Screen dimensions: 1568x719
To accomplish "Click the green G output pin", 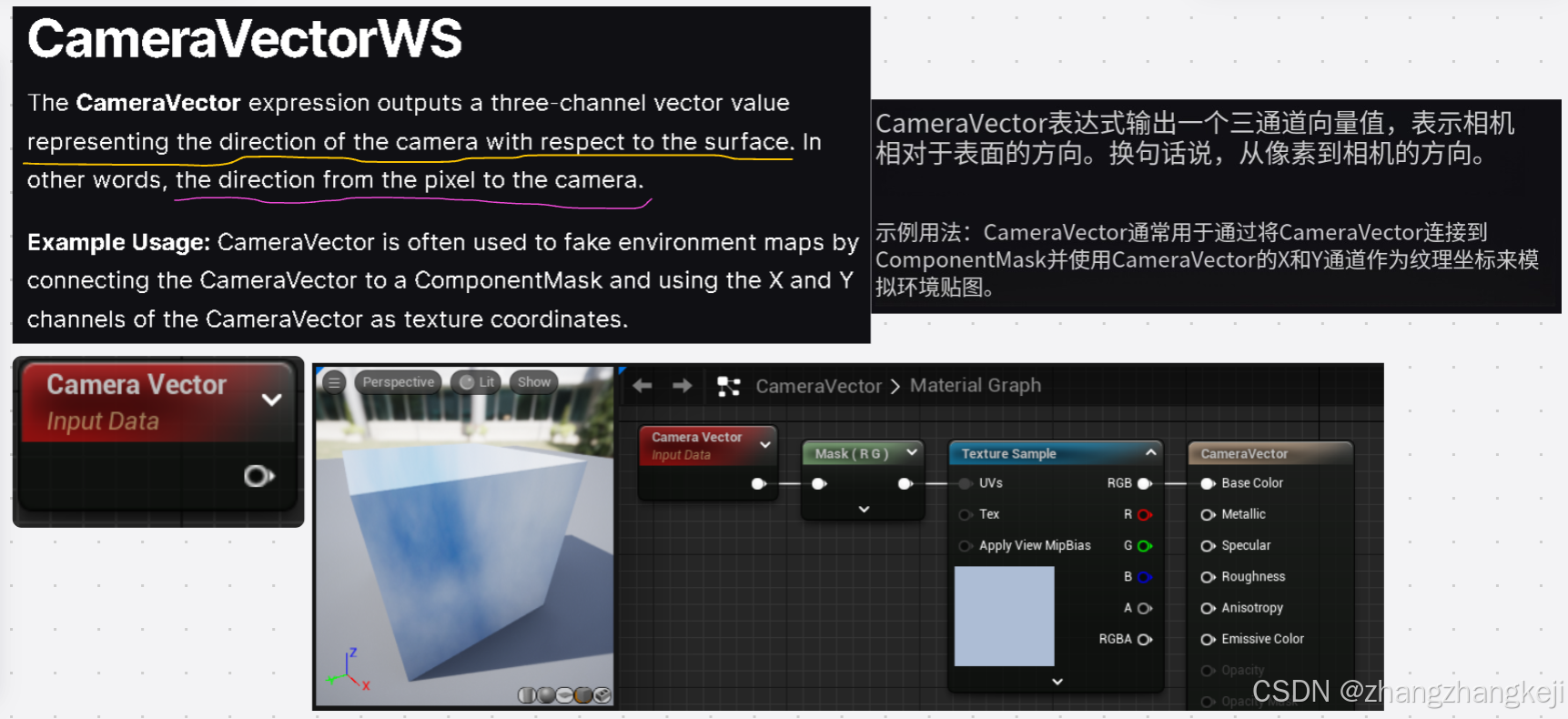I will coord(1145,545).
